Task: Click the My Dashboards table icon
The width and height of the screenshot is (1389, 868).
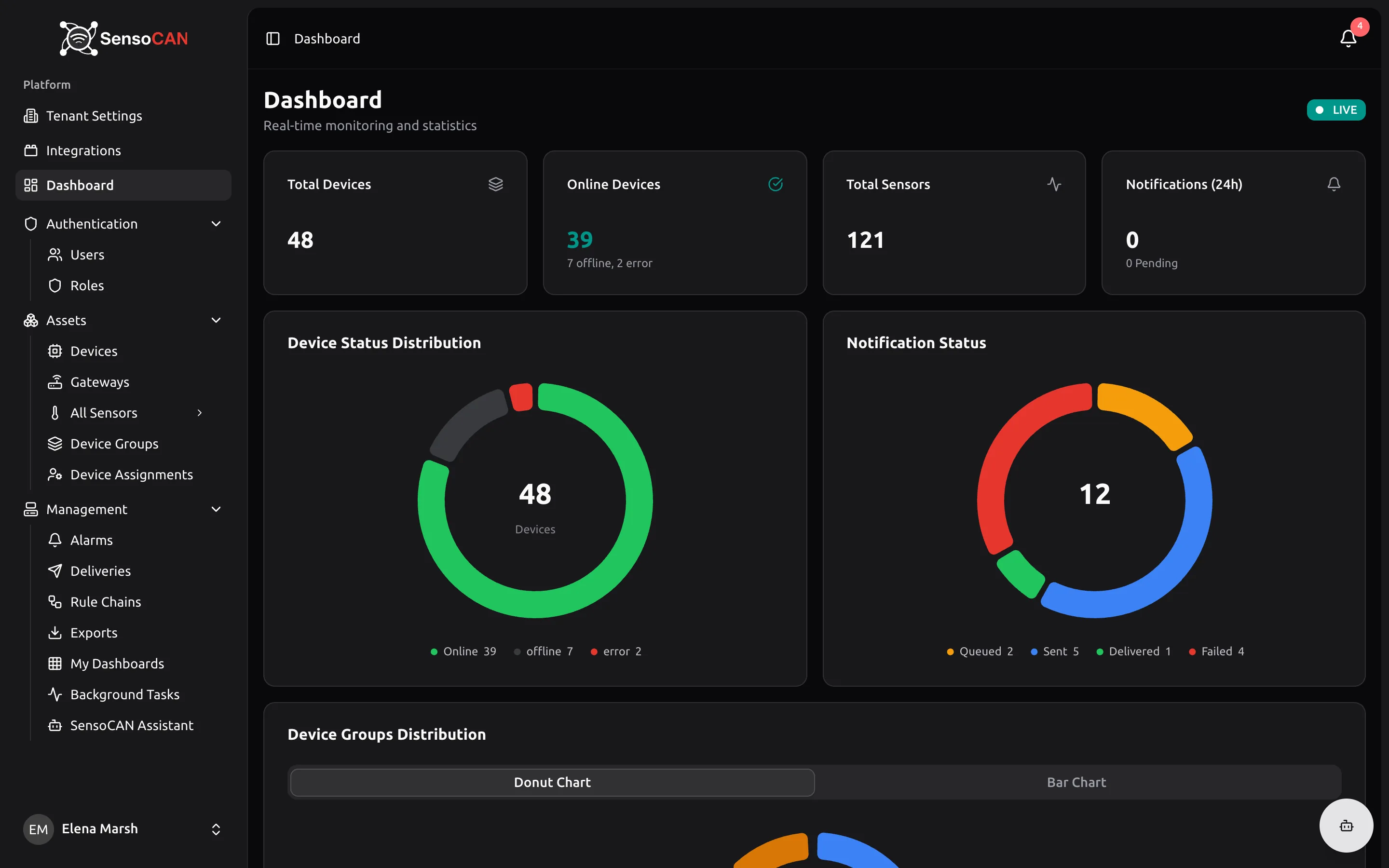Action: (x=54, y=664)
